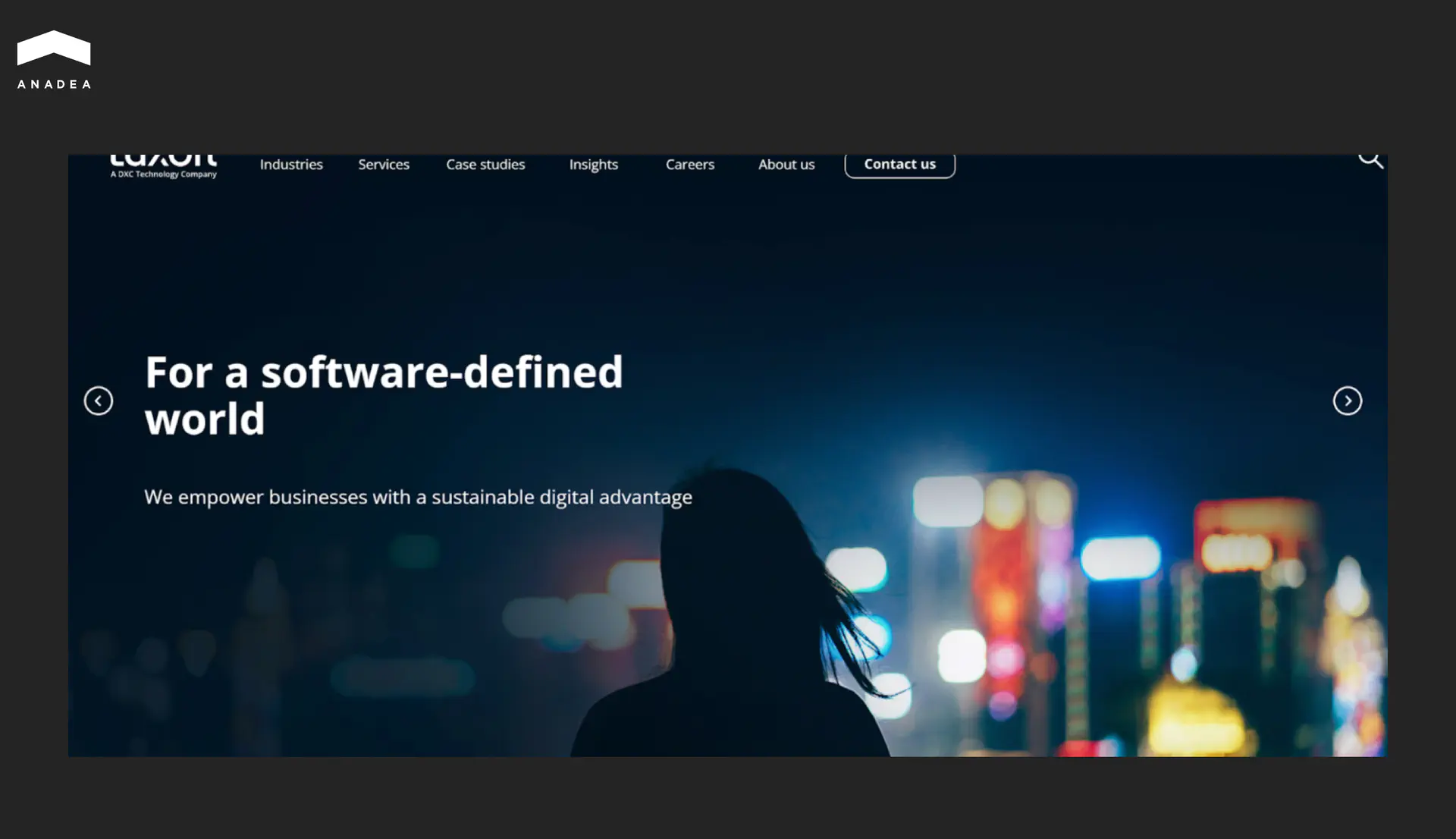
Task: Click the 'We empower businesses' subheading
Action: click(418, 497)
